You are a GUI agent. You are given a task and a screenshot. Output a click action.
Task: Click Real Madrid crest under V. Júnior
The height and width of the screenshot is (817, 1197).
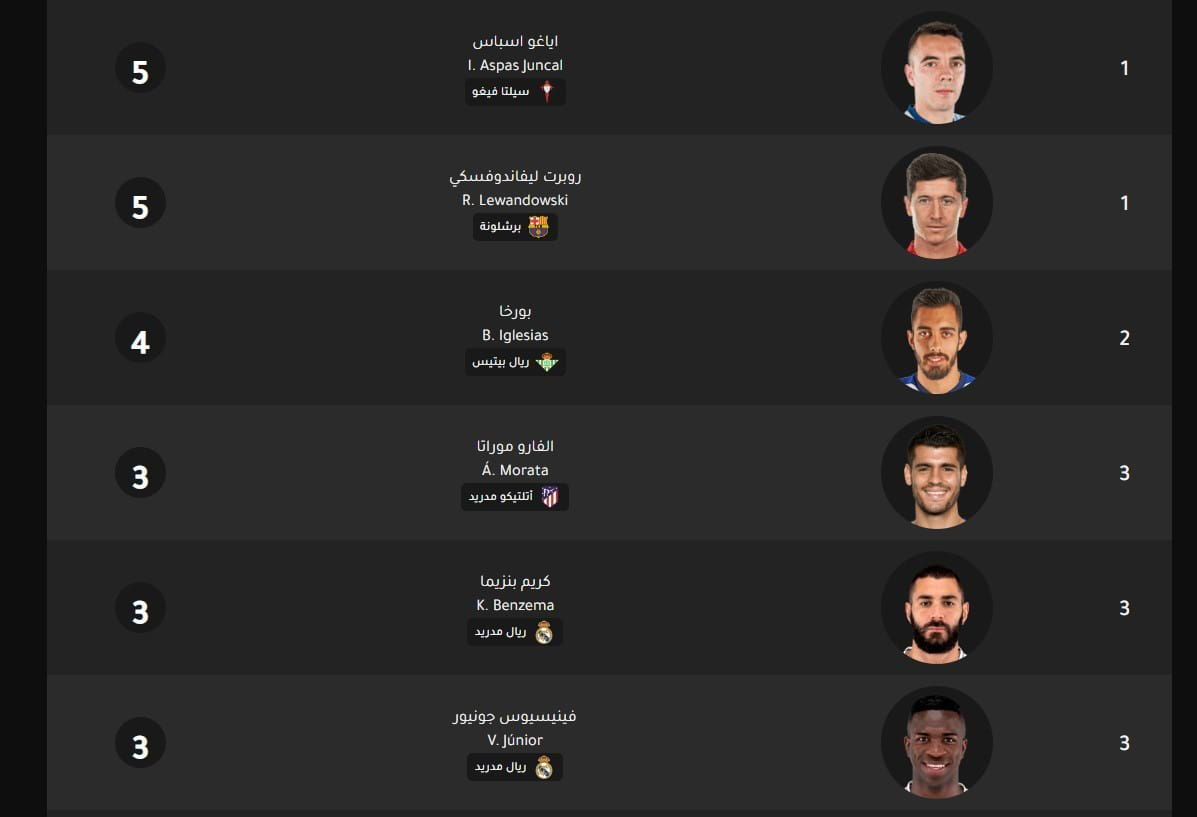[x=544, y=767]
